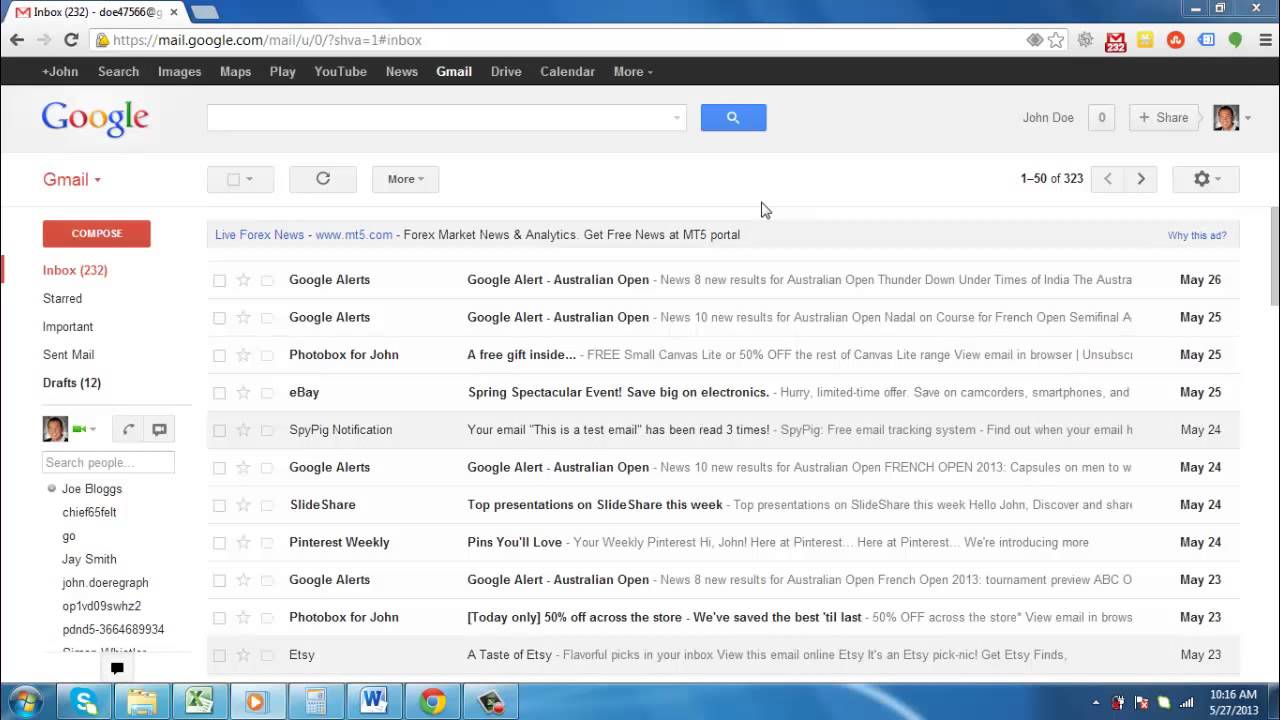Open the notifications counter showing 0
This screenshot has width=1280, height=720.
point(1102,117)
